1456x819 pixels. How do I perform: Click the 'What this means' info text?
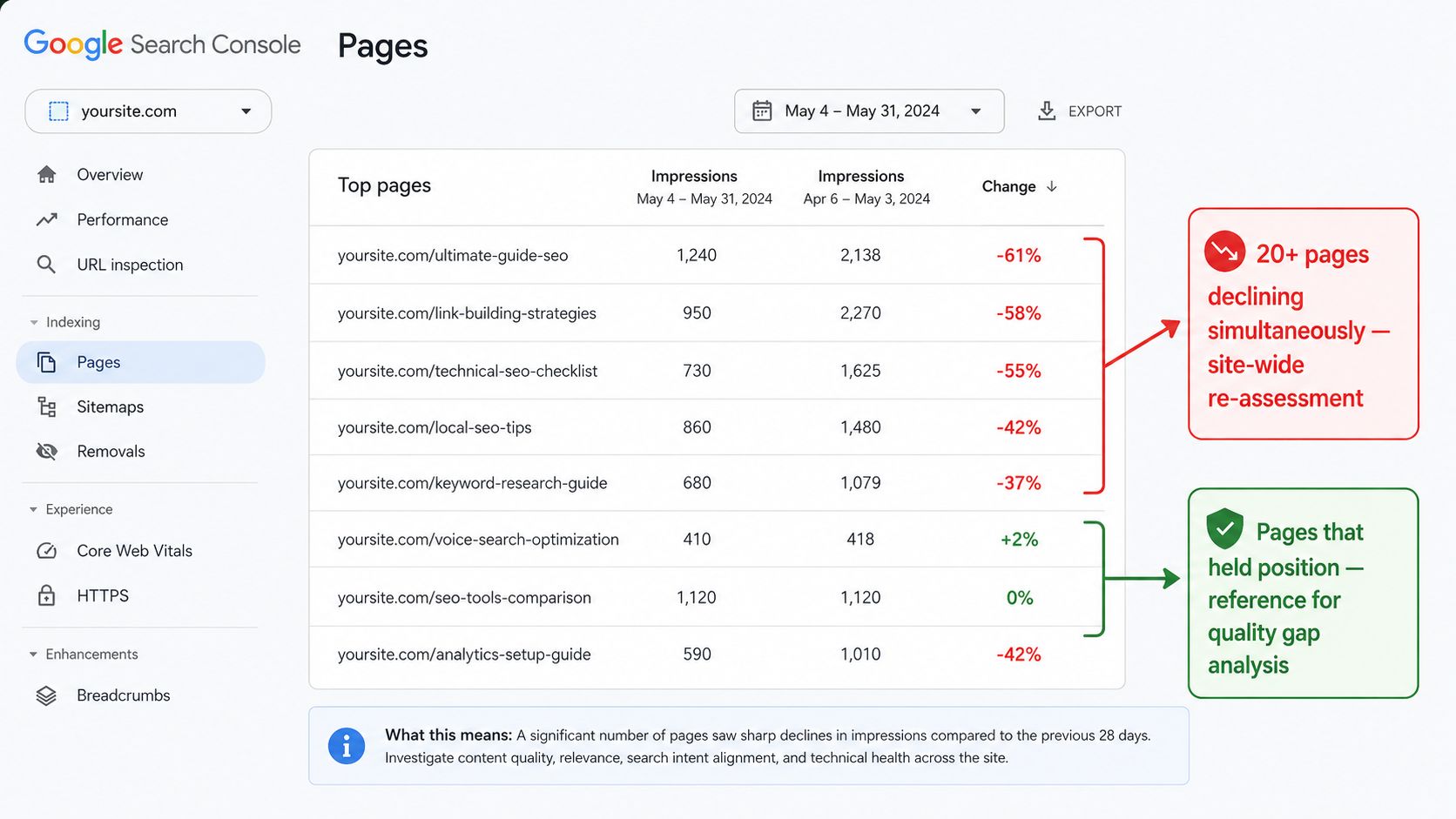(767, 746)
